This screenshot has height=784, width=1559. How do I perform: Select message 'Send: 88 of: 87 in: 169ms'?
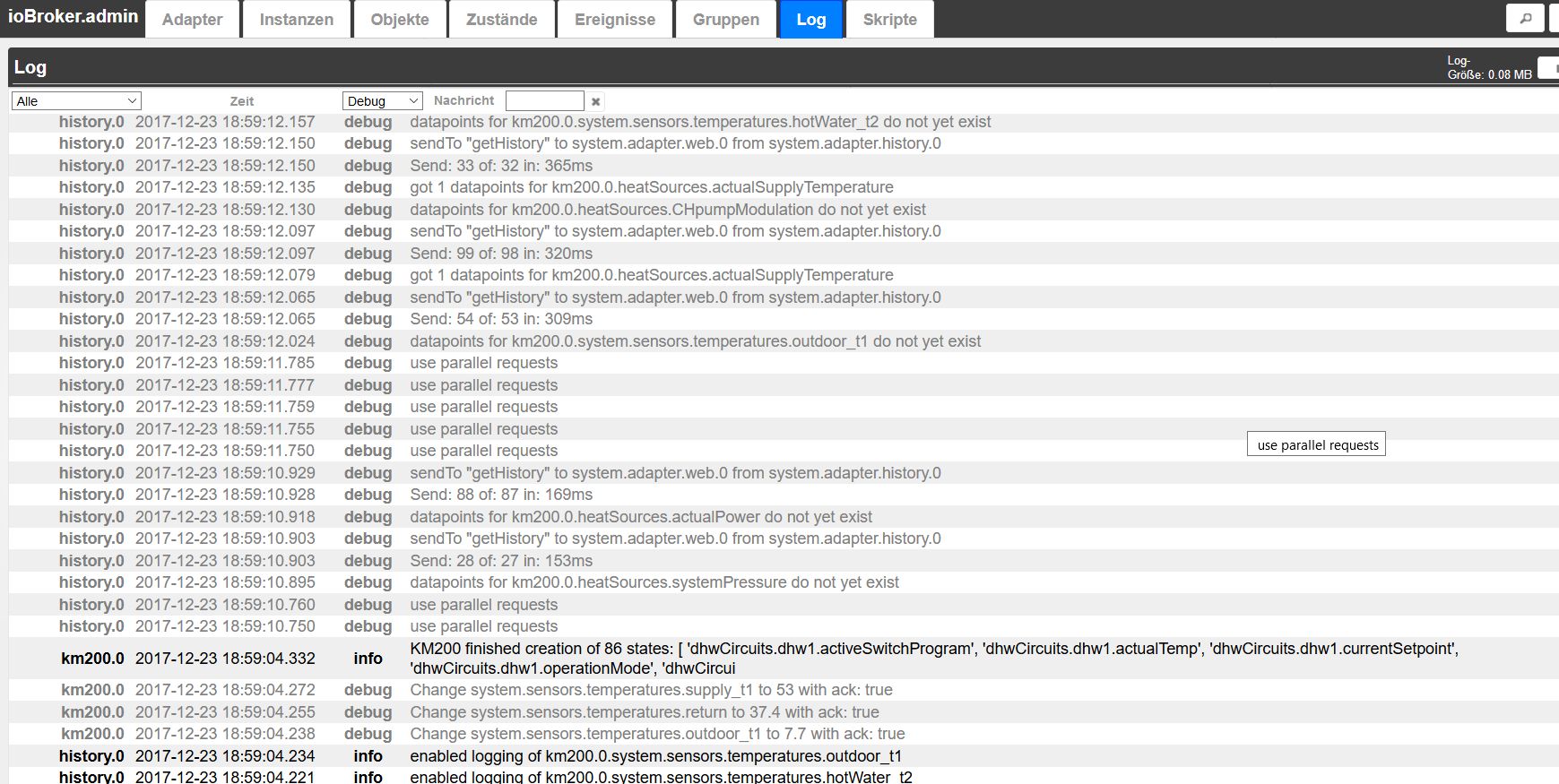501,495
